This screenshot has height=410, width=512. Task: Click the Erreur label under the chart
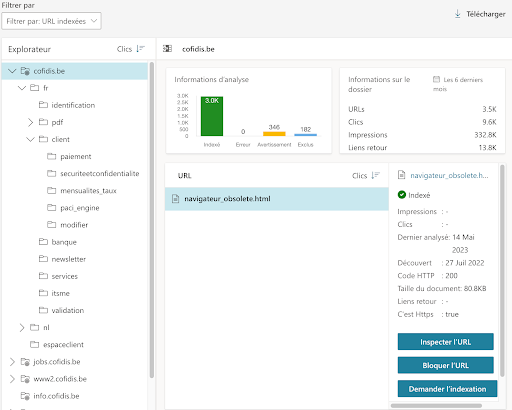pyautogui.click(x=243, y=145)
